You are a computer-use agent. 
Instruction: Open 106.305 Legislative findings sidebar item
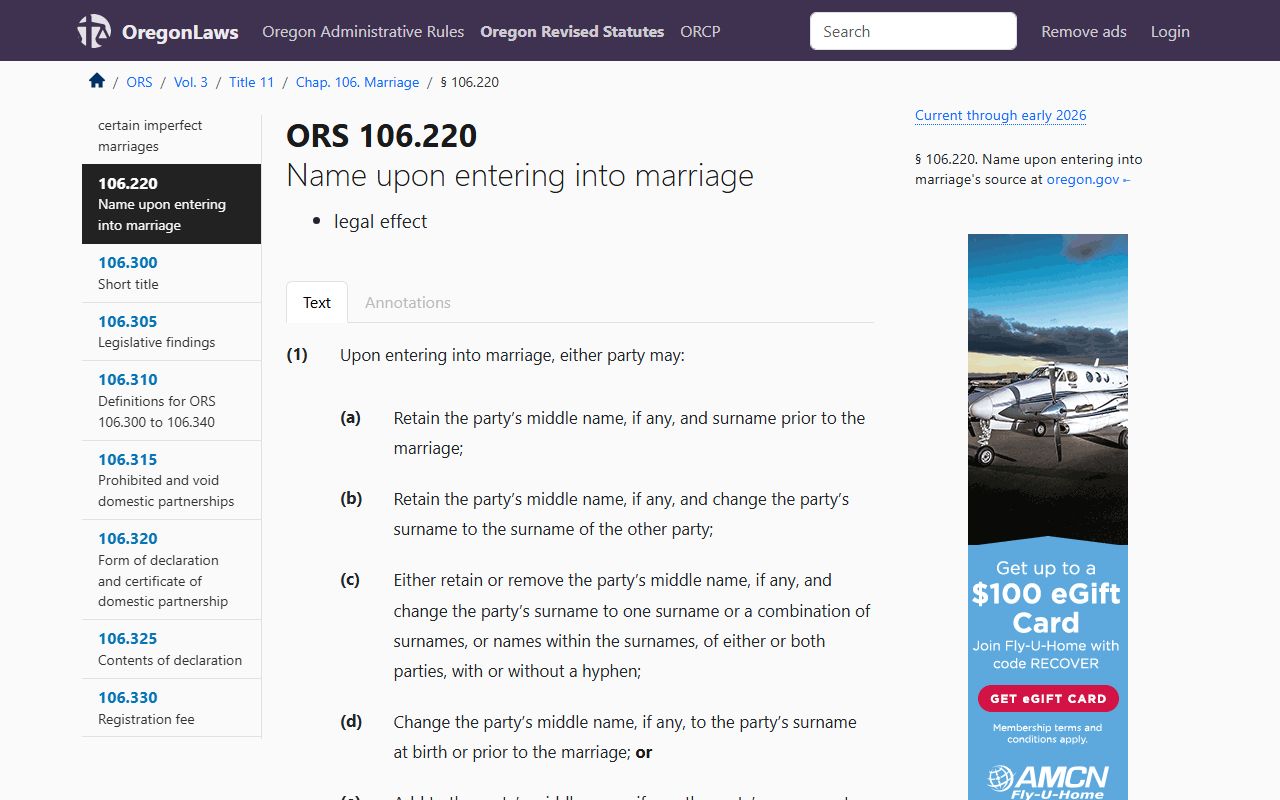coord(171,331)
